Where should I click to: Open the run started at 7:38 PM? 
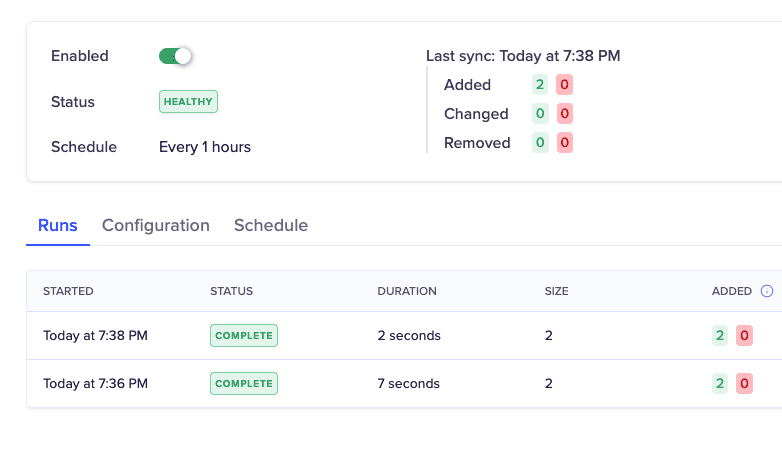95,335
